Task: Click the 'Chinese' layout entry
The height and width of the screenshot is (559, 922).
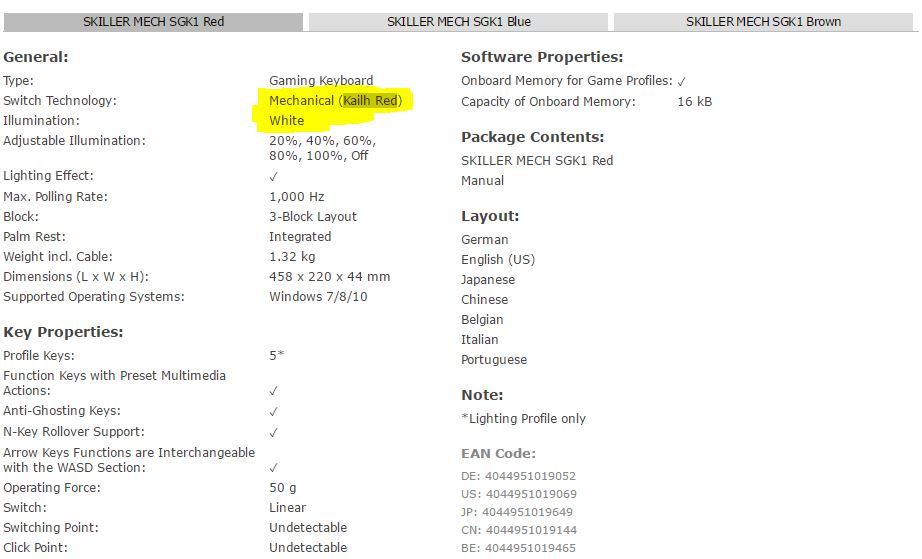Action: point(485,300)
